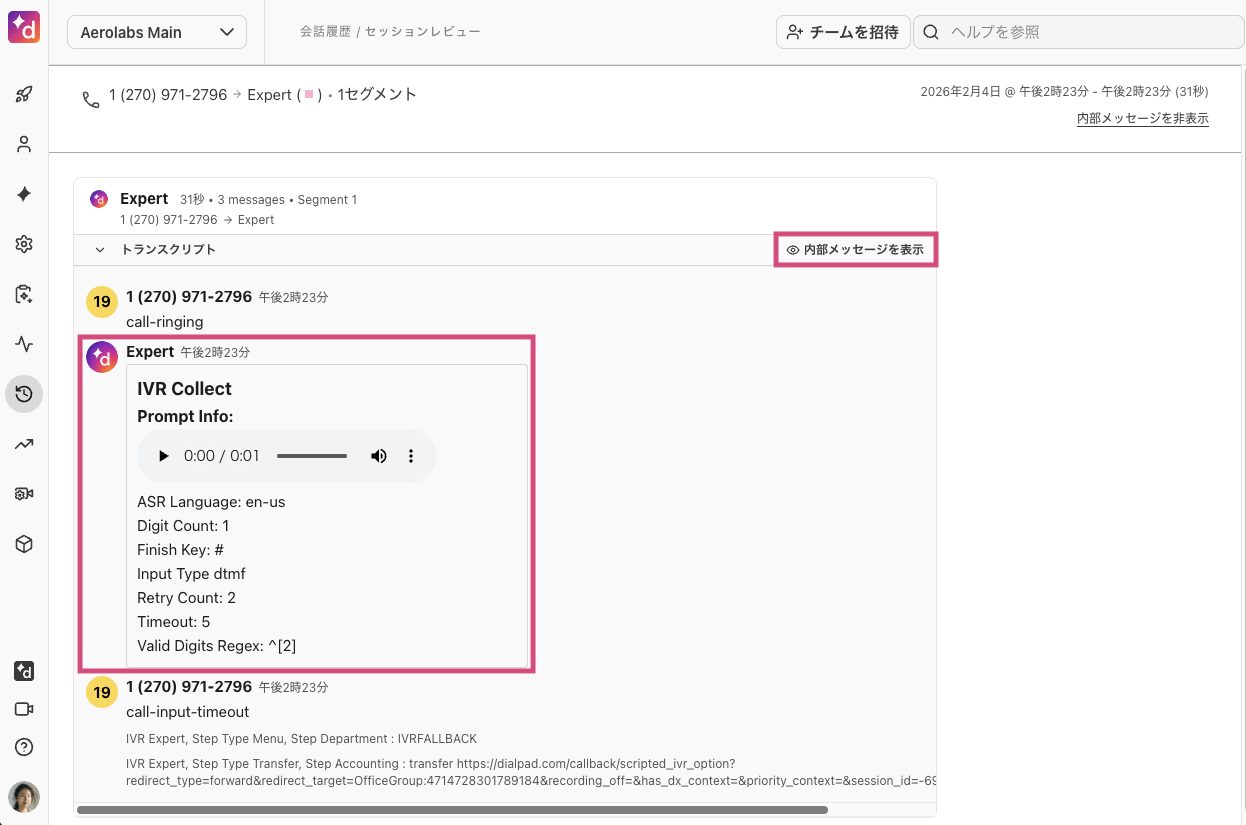Open the Dialpad AI badge icon near sidebar bottom

[x=24, y=671]
